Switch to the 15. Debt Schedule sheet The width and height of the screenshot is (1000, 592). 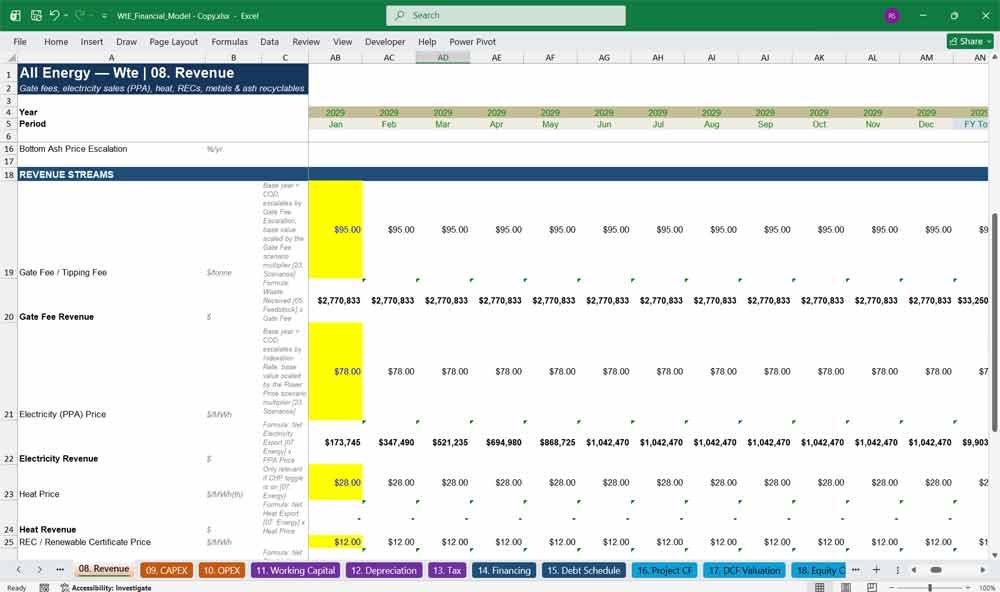pyautogui.click(x=584, y=570)
